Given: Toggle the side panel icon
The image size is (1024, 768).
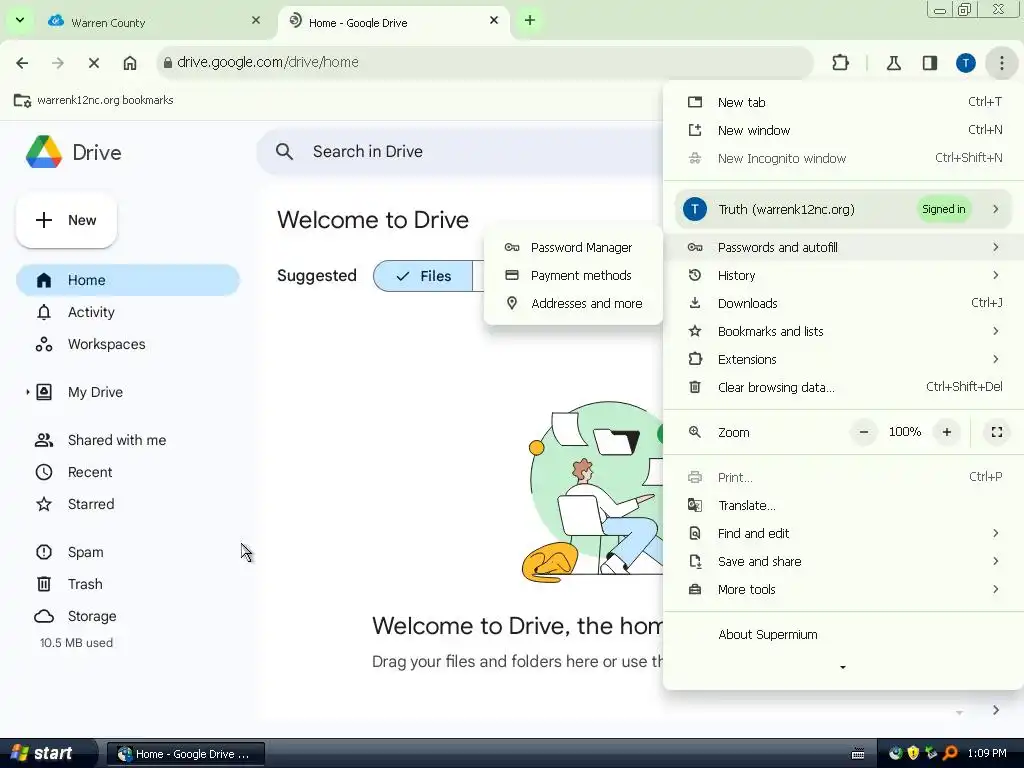Looking at the screenshot, I should coord(930,63).
